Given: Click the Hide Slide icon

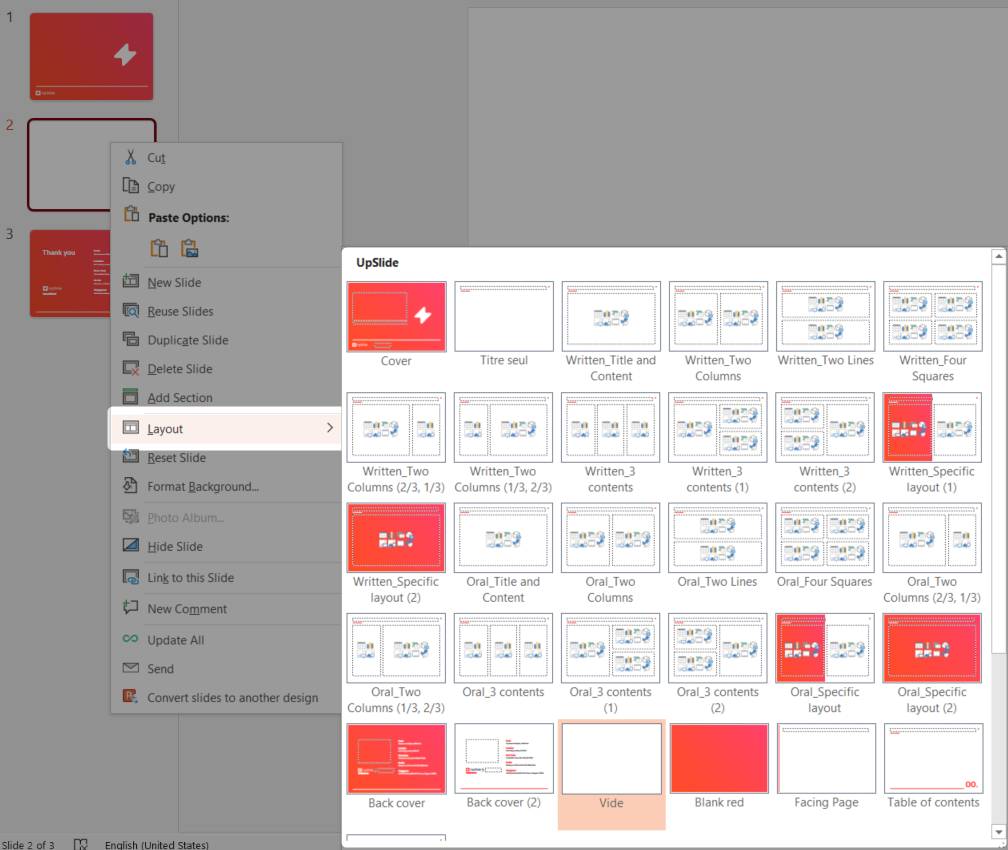Looking at the screenshot, I should (x=130, y=545).
